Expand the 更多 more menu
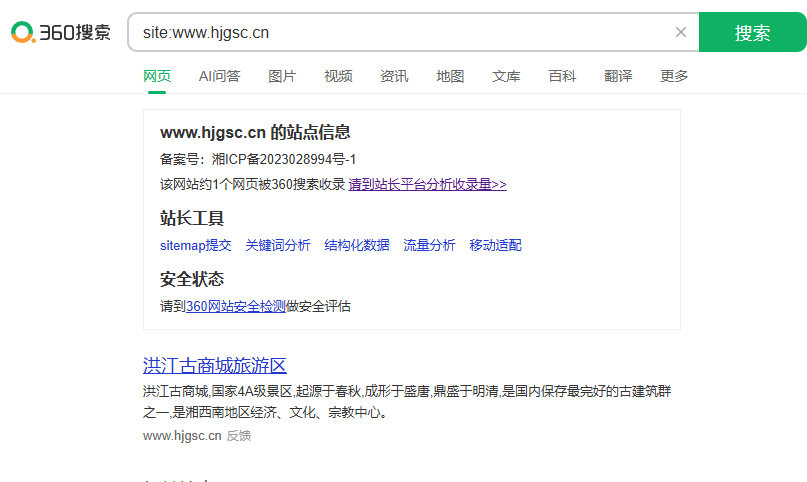807x482 pixels. [x=674, y=76]
